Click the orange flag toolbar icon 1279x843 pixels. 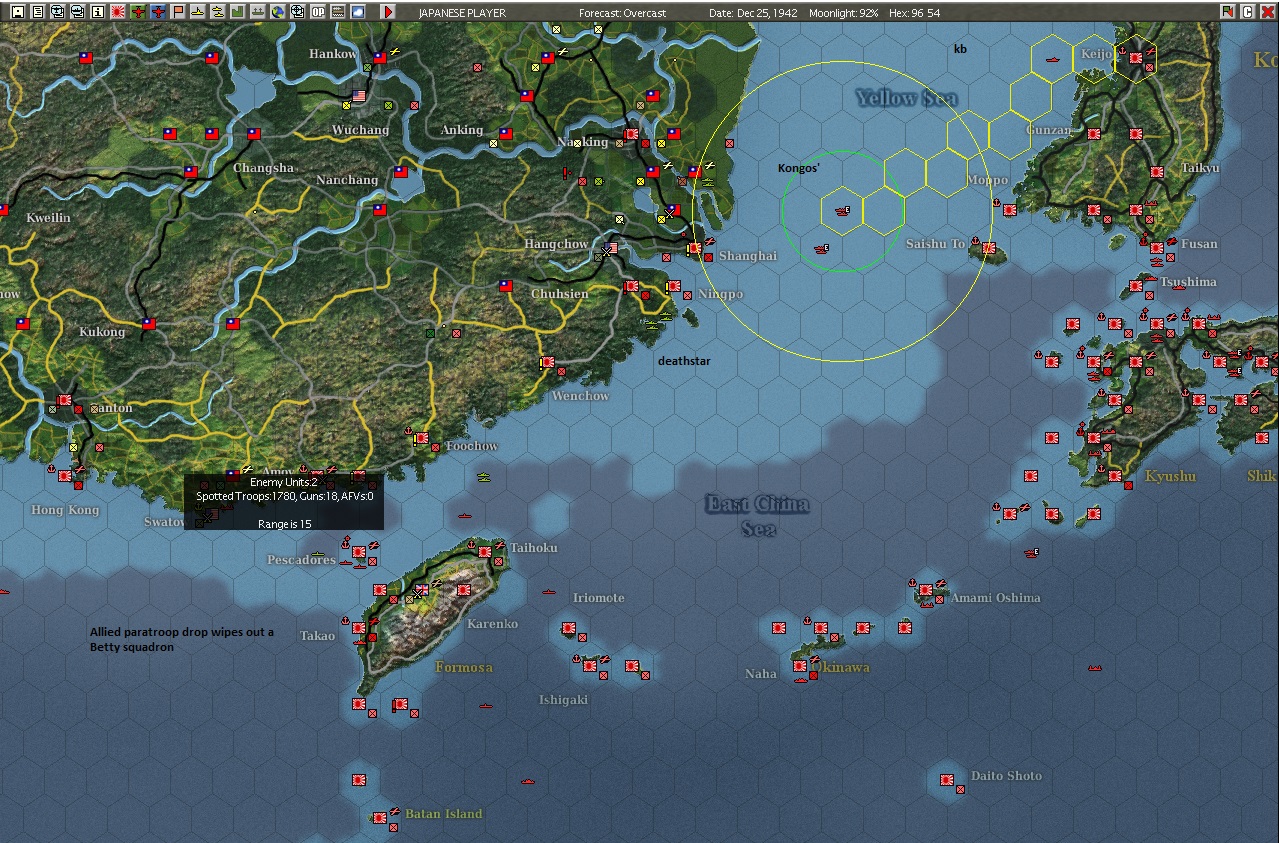coord(178,12)
